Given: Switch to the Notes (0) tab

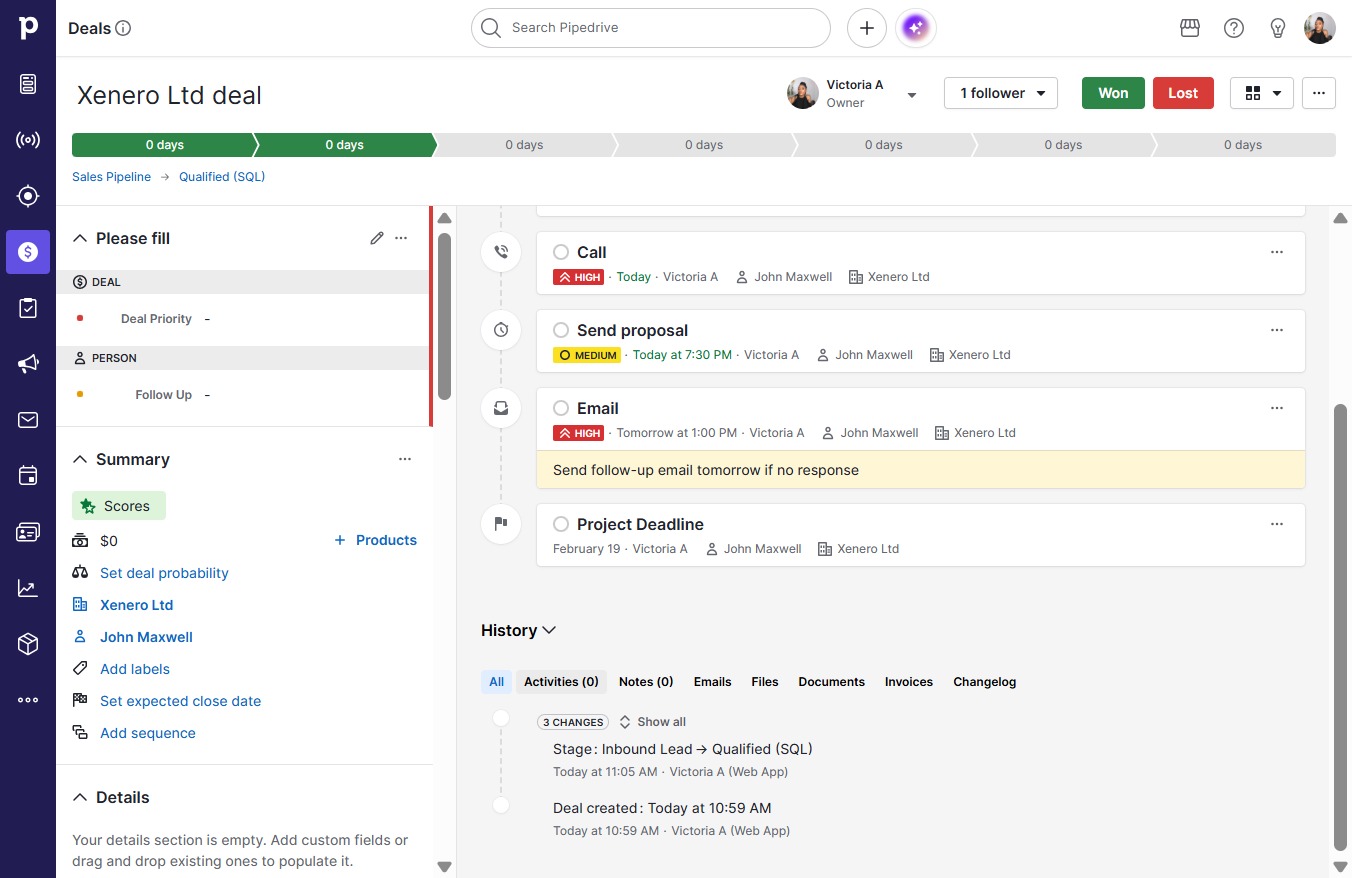Looking at the screenshot, I should (x=646, y=682).
